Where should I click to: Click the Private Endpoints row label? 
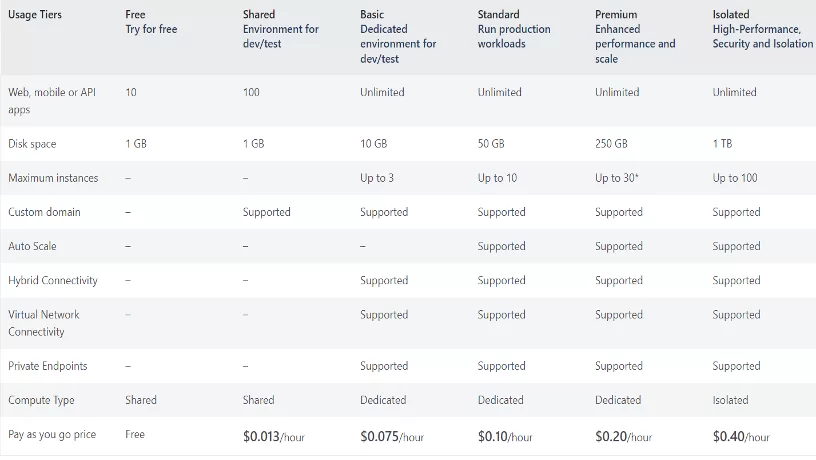coord(47,366)
